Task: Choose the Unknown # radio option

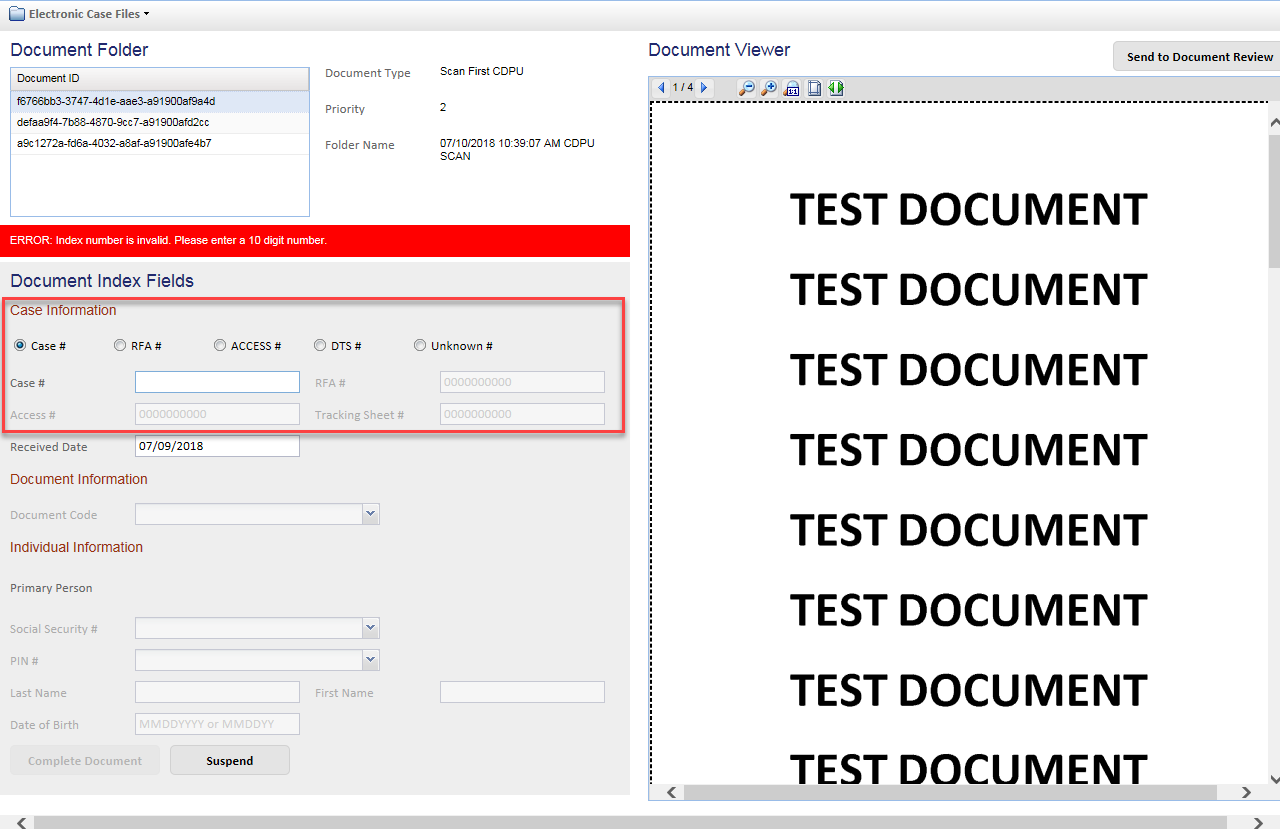Action: point(420,346)
